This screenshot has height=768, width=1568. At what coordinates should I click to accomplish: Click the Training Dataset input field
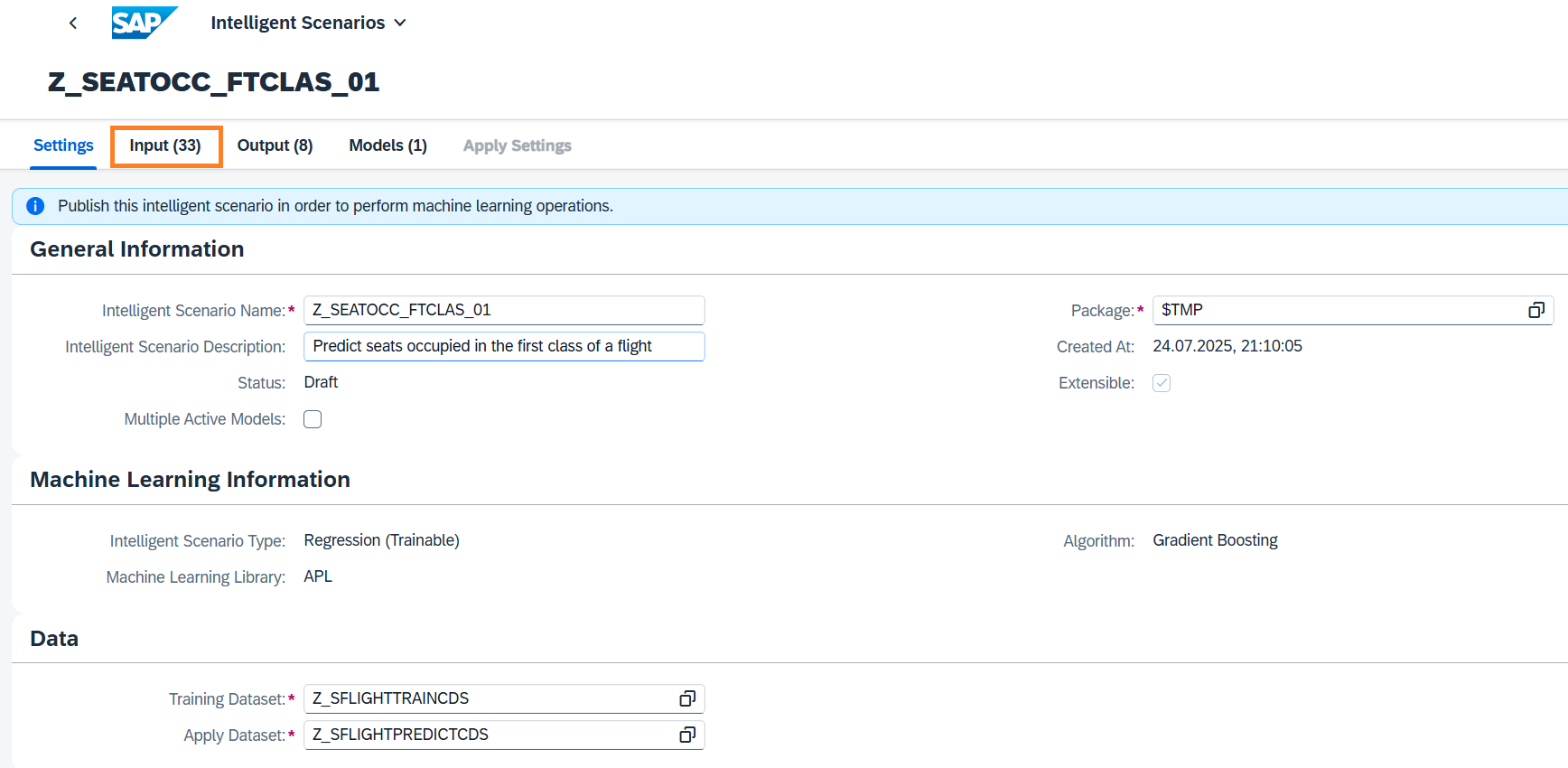tap(488, 698)
